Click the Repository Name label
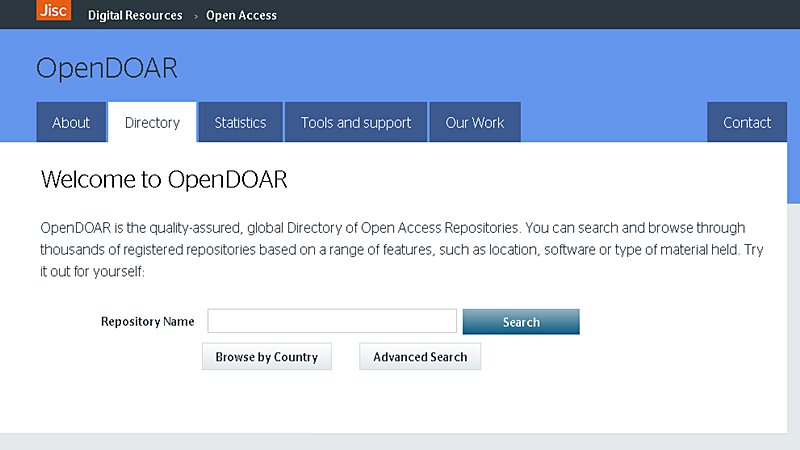This screenshot has height=450, width=800. pos(147,321)
